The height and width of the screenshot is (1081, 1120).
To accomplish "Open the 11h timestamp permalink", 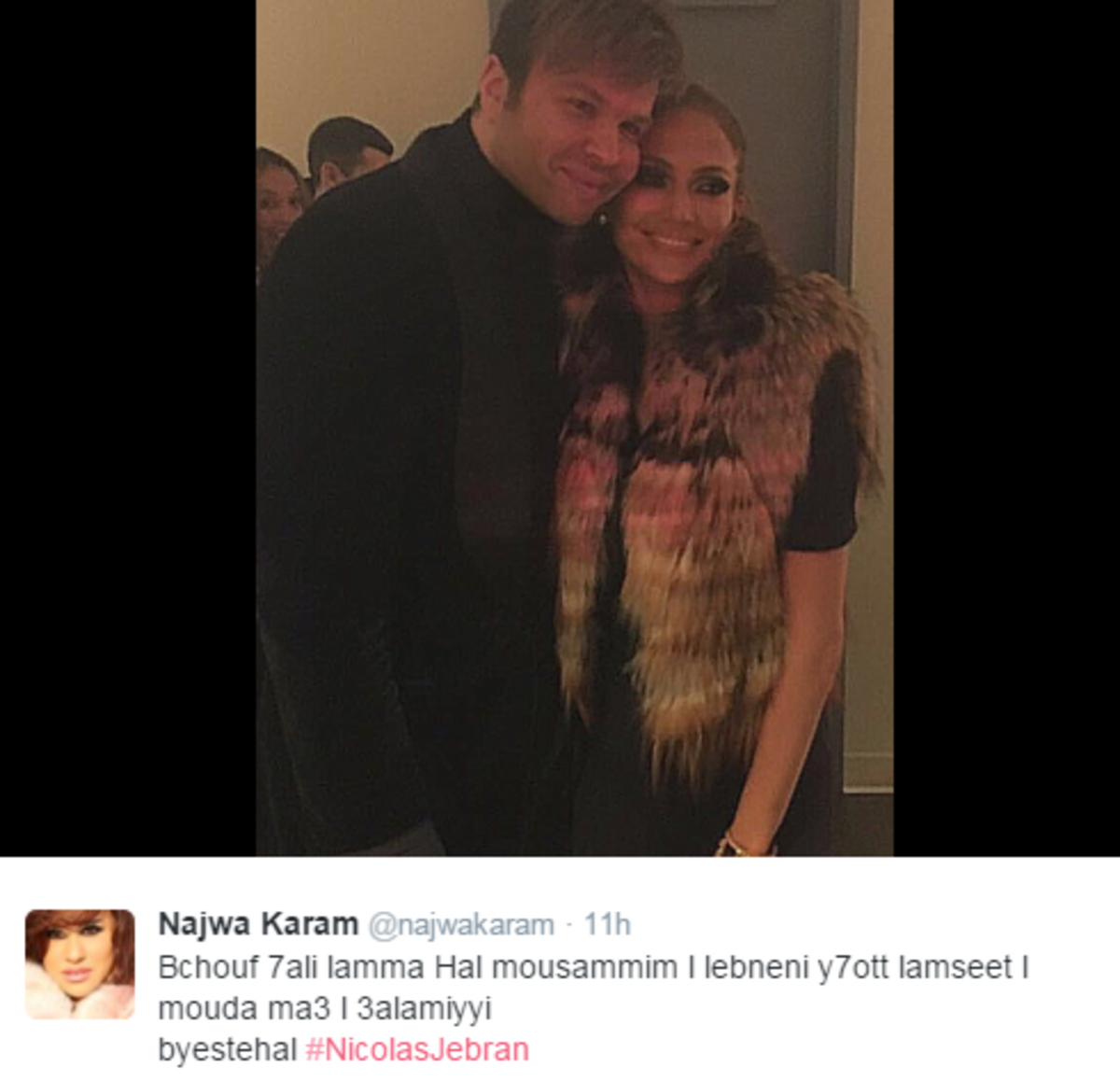I will (607, 925).
